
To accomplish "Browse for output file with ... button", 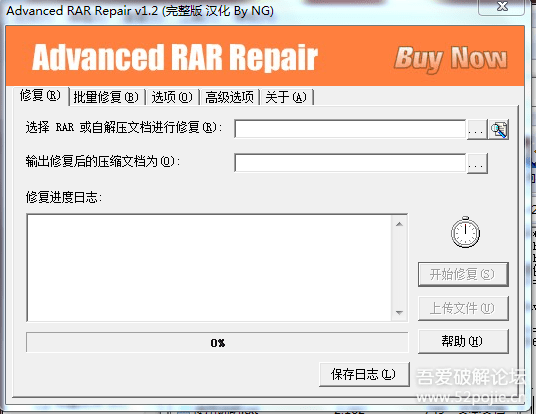I will click(x=477, y=163).
